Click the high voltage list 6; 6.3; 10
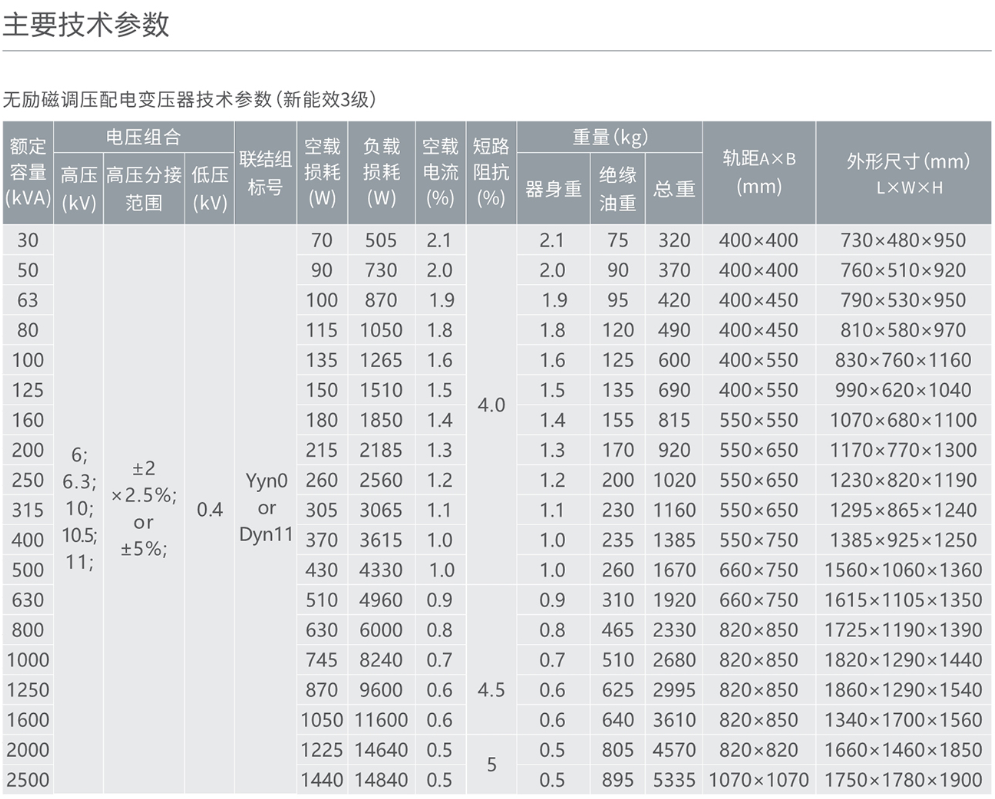 click(x=79, y=508)
